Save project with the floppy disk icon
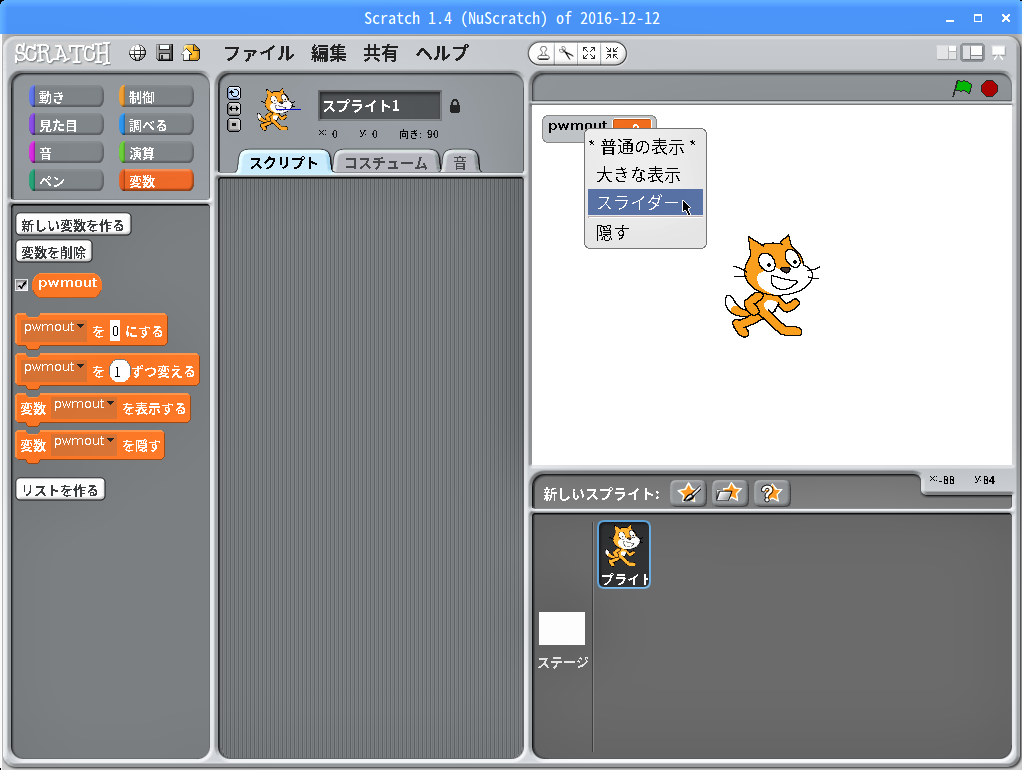The width and height of the screenshot is (1022, 770). (x=165, y=53)
